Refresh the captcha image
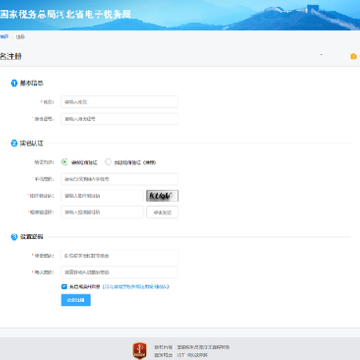 [162, 196]
